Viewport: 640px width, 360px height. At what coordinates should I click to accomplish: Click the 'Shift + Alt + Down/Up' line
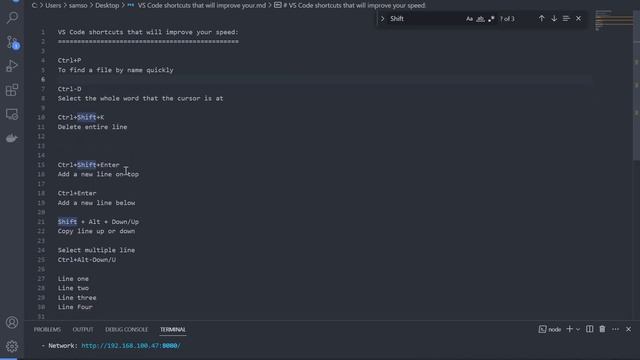pyautogui.click(x=98, y=222)
